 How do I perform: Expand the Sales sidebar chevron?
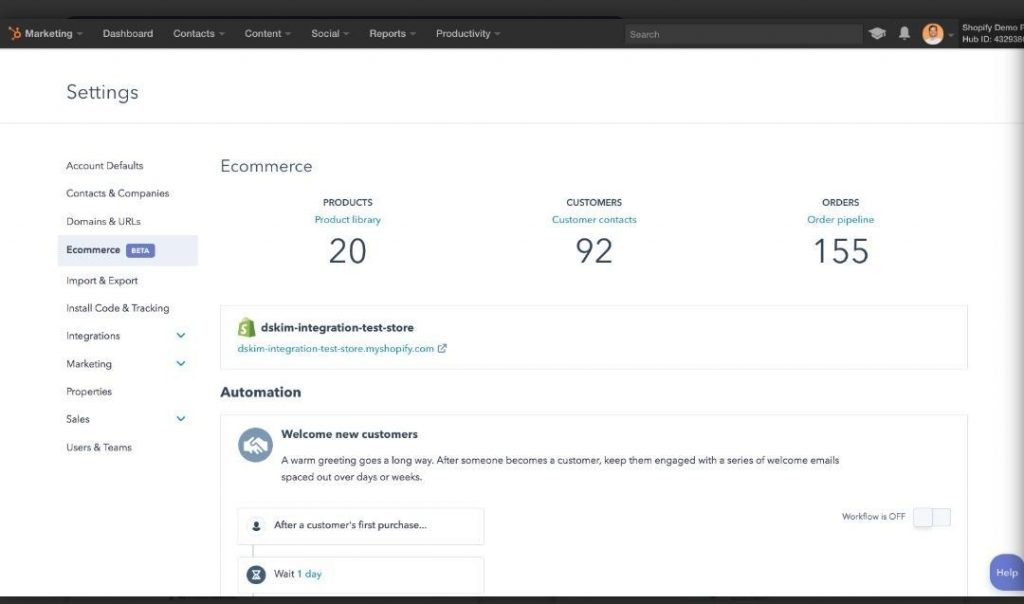coord(181,419)
